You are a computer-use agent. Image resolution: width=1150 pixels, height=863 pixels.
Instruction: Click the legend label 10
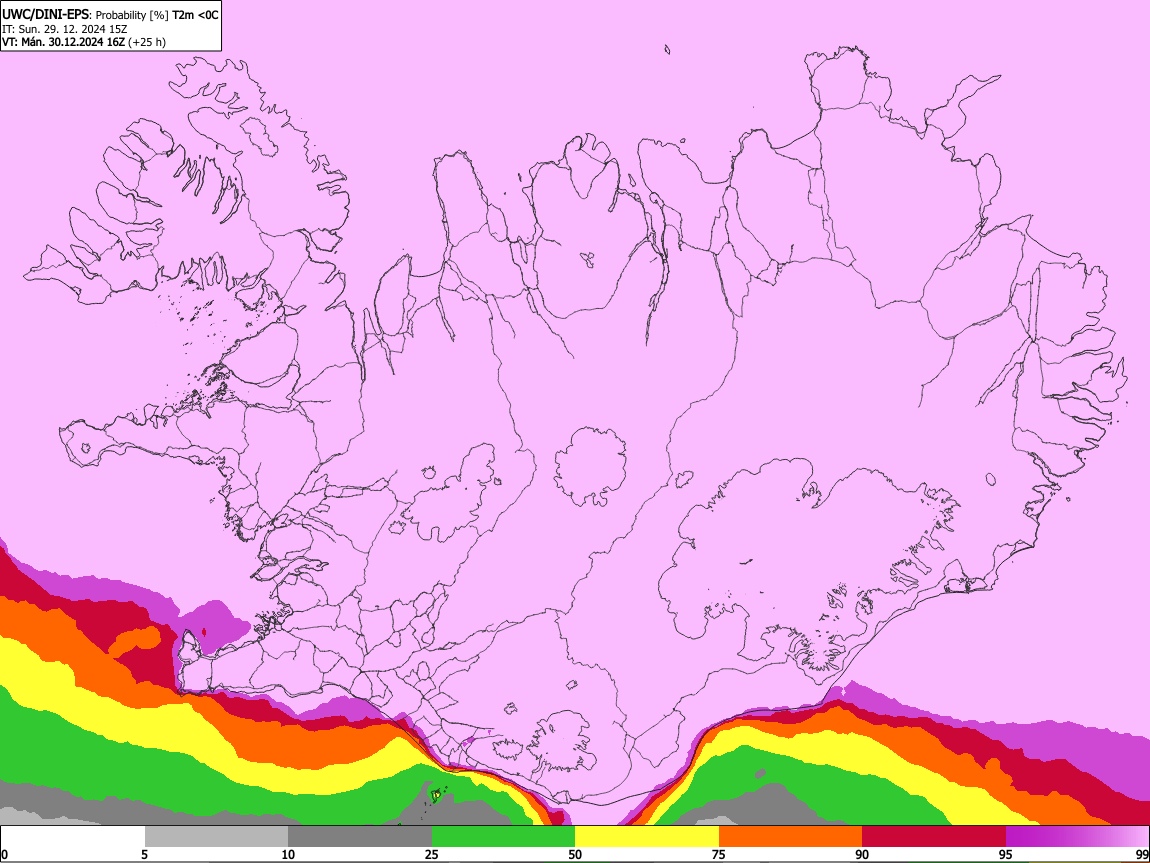288,855
